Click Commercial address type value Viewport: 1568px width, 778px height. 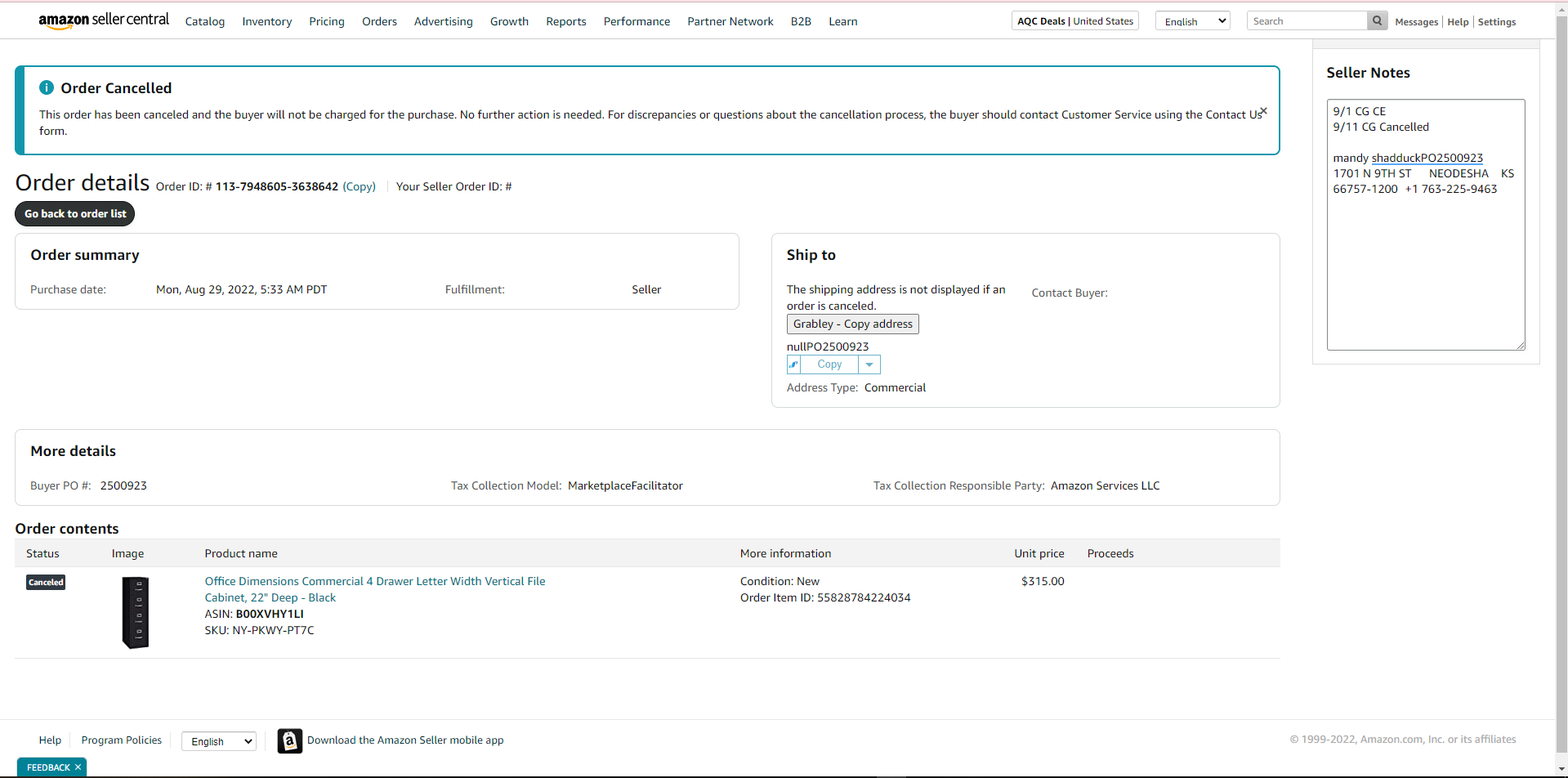(895, 387)
